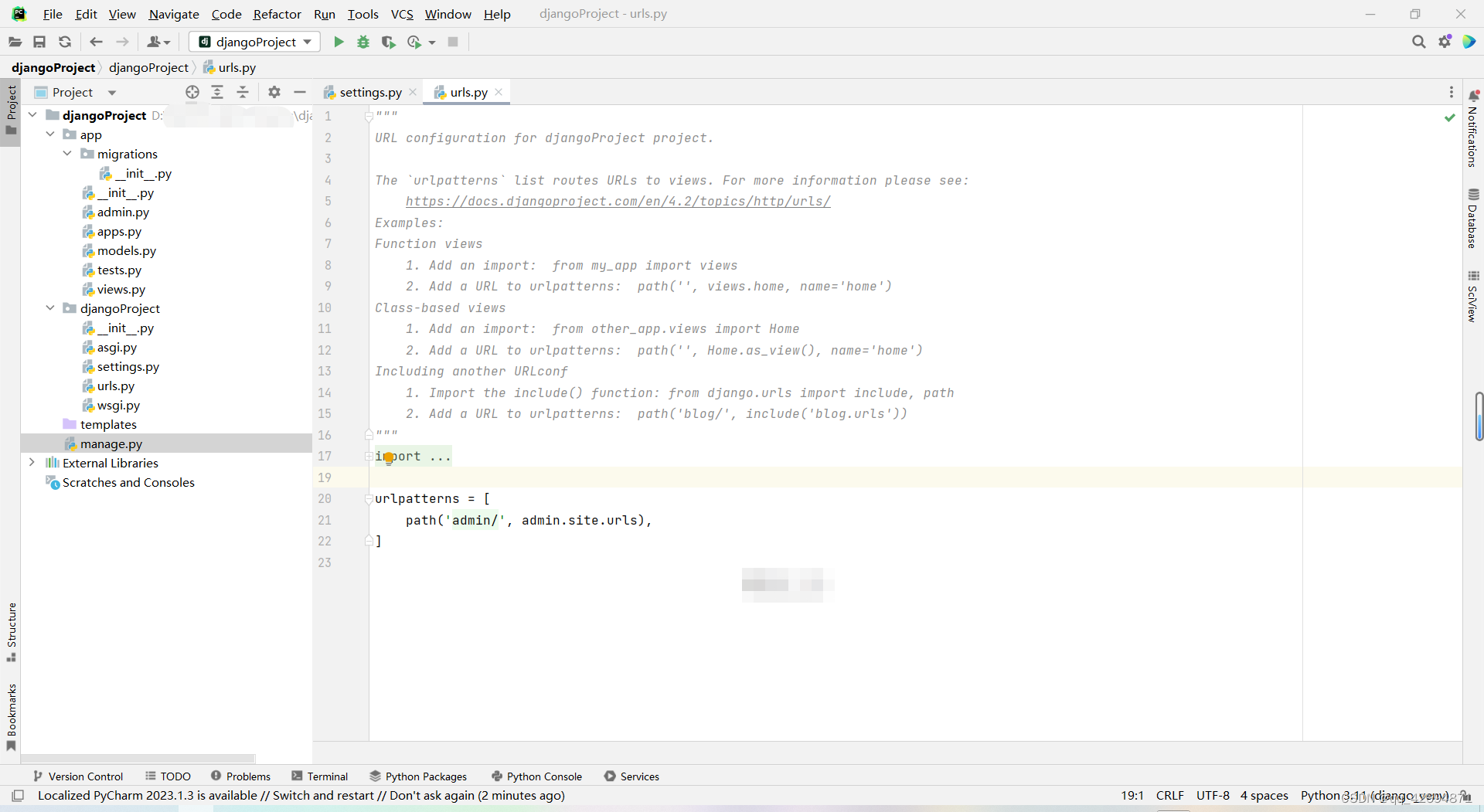1484x812 pixels.
Task: Open the Problems tool window
Action: click(240, 776)
